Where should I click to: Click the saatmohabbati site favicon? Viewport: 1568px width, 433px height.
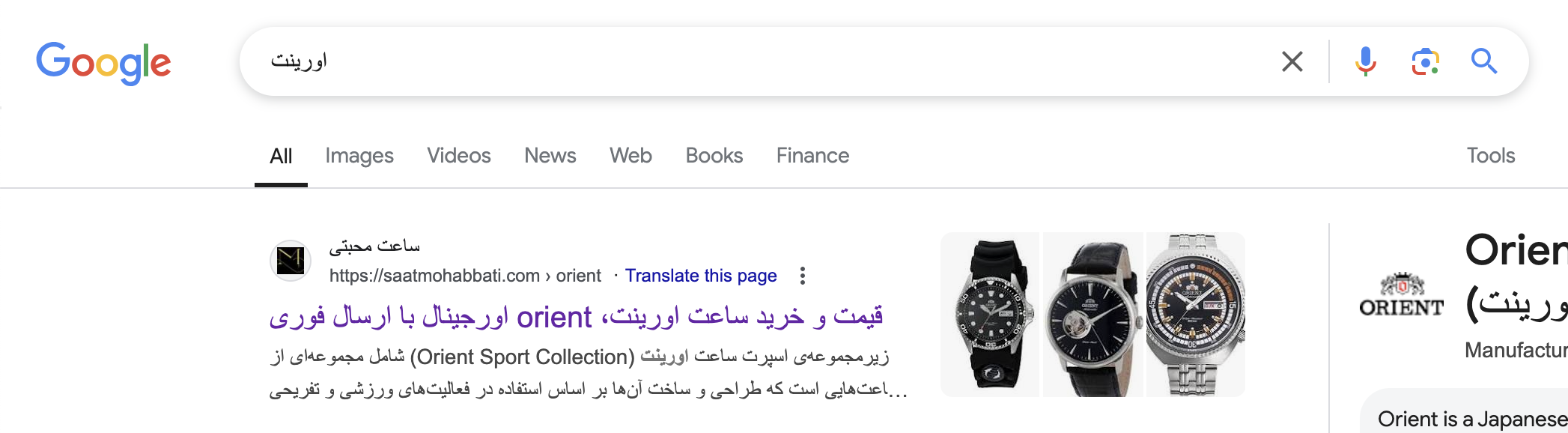291,261
